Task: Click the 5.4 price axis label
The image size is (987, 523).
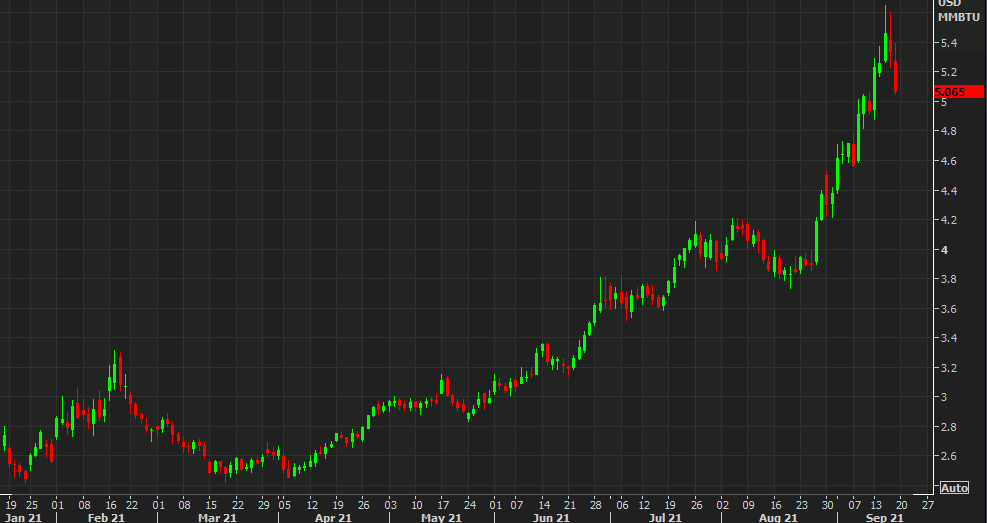Action: click(x=946, y=43)
